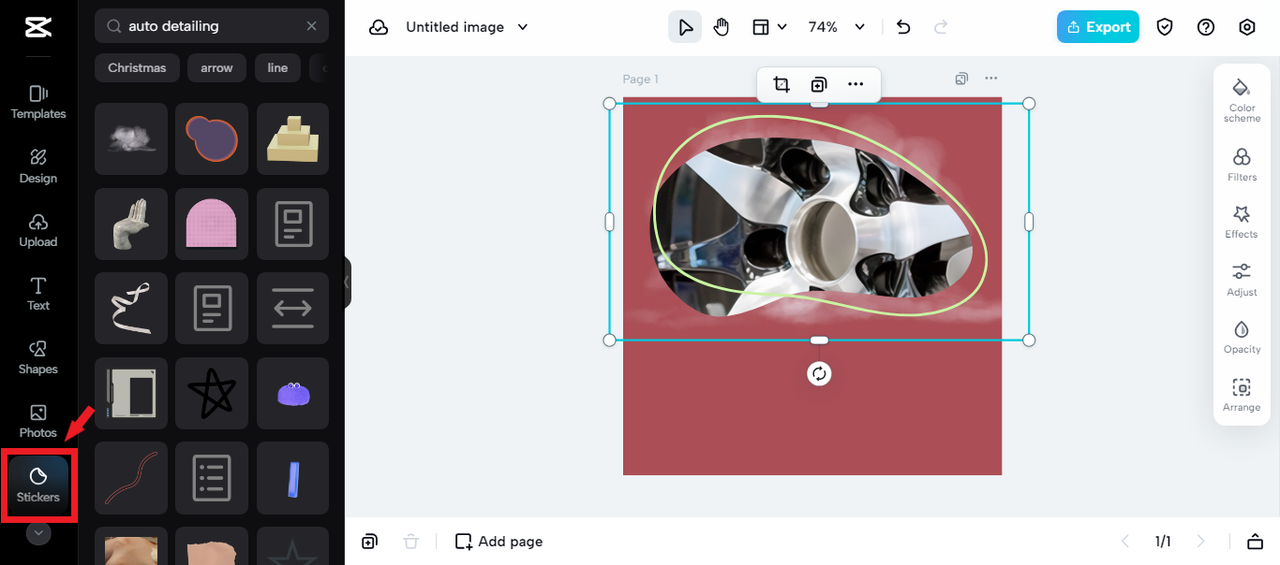The width and height of the screenshot is (1280, 565).
Task: Open the Photos panel
Action: pos(38,421)
